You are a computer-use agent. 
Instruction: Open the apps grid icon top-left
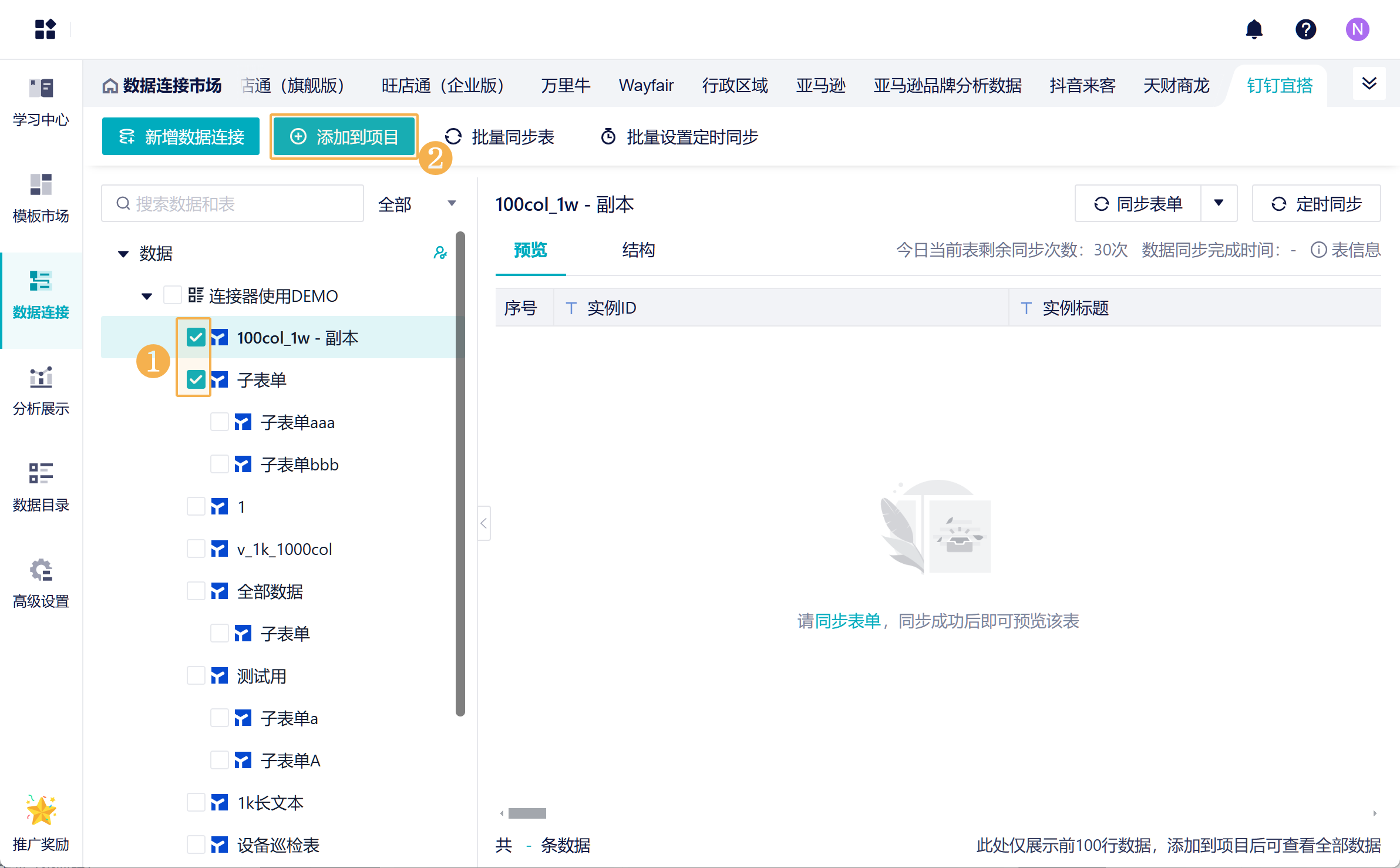tap(45, 29)
